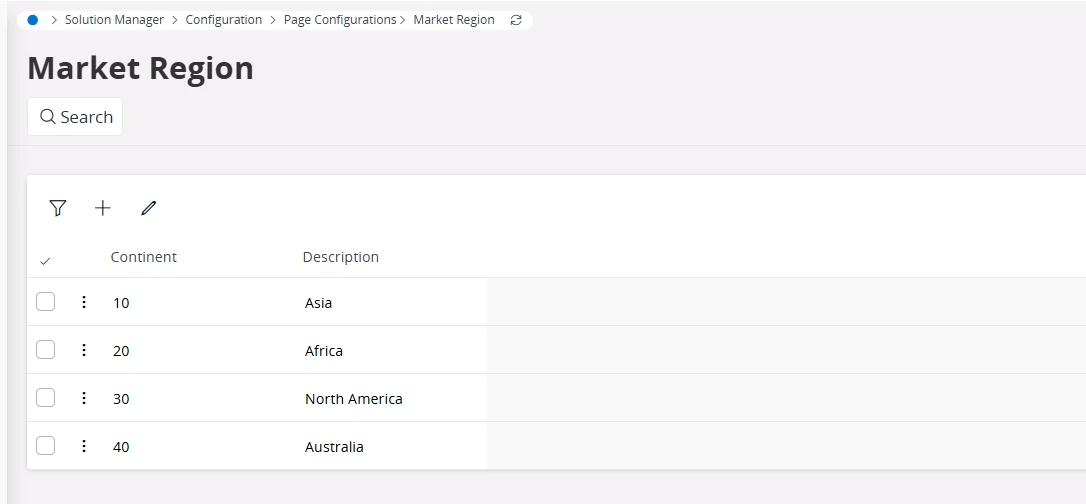Select the Australia row checkbox
The image size is (1086, 504).
pos(46,447)
